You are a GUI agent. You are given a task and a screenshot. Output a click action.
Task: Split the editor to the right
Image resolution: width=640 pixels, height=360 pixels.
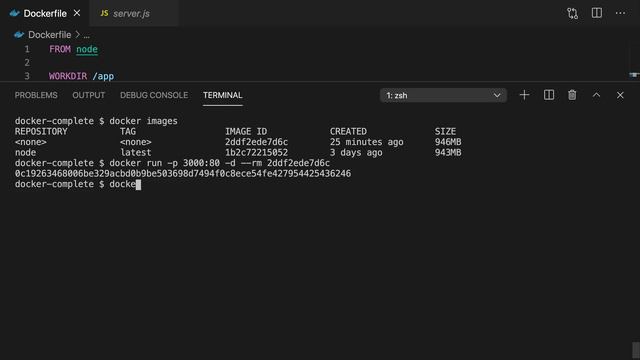596,13
